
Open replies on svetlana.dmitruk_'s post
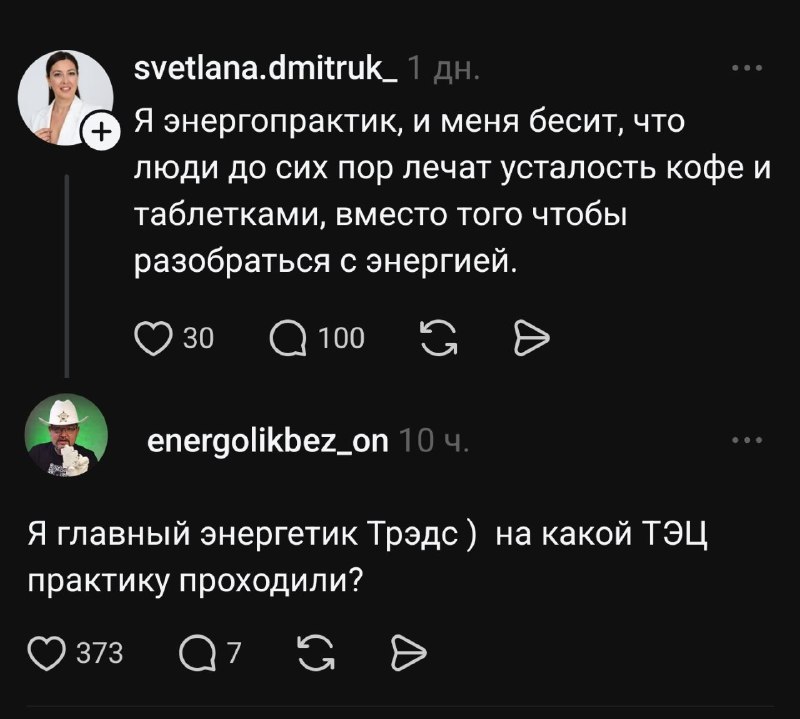[289, 339]
